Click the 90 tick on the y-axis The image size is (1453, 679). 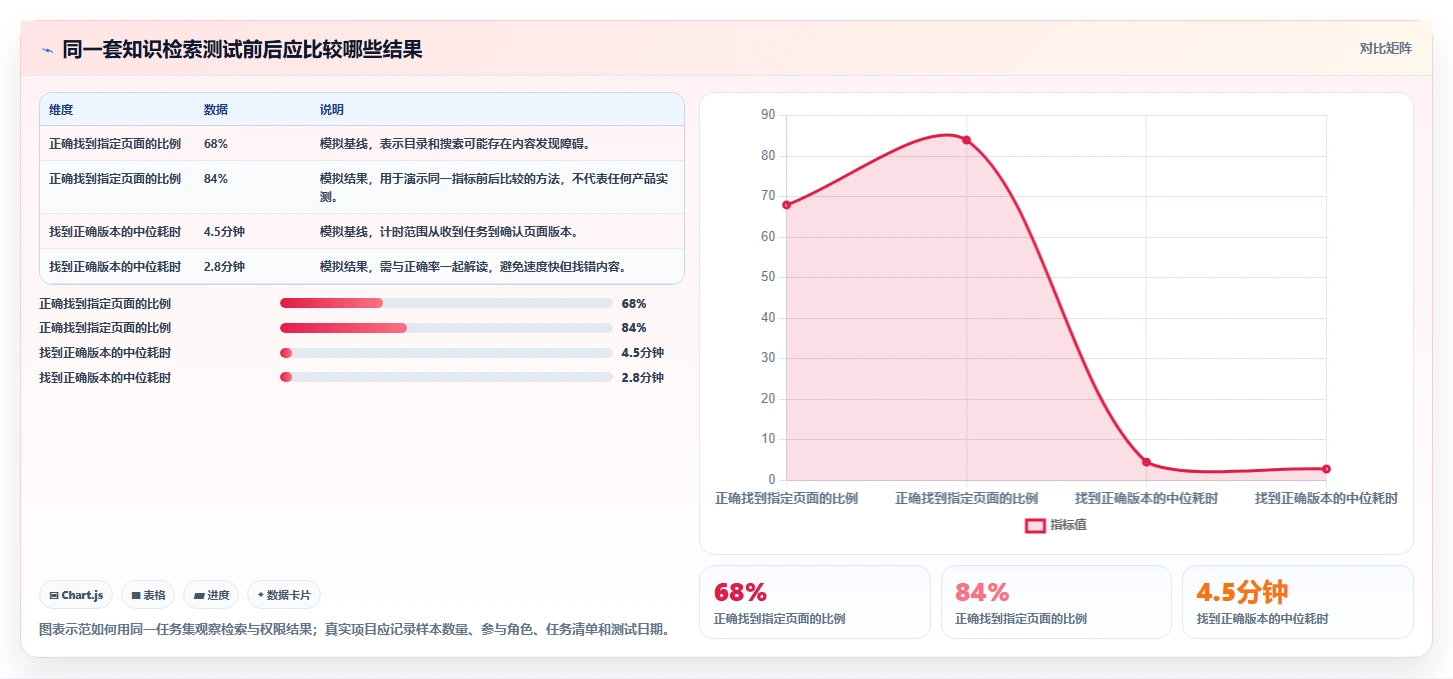[768, 115]
